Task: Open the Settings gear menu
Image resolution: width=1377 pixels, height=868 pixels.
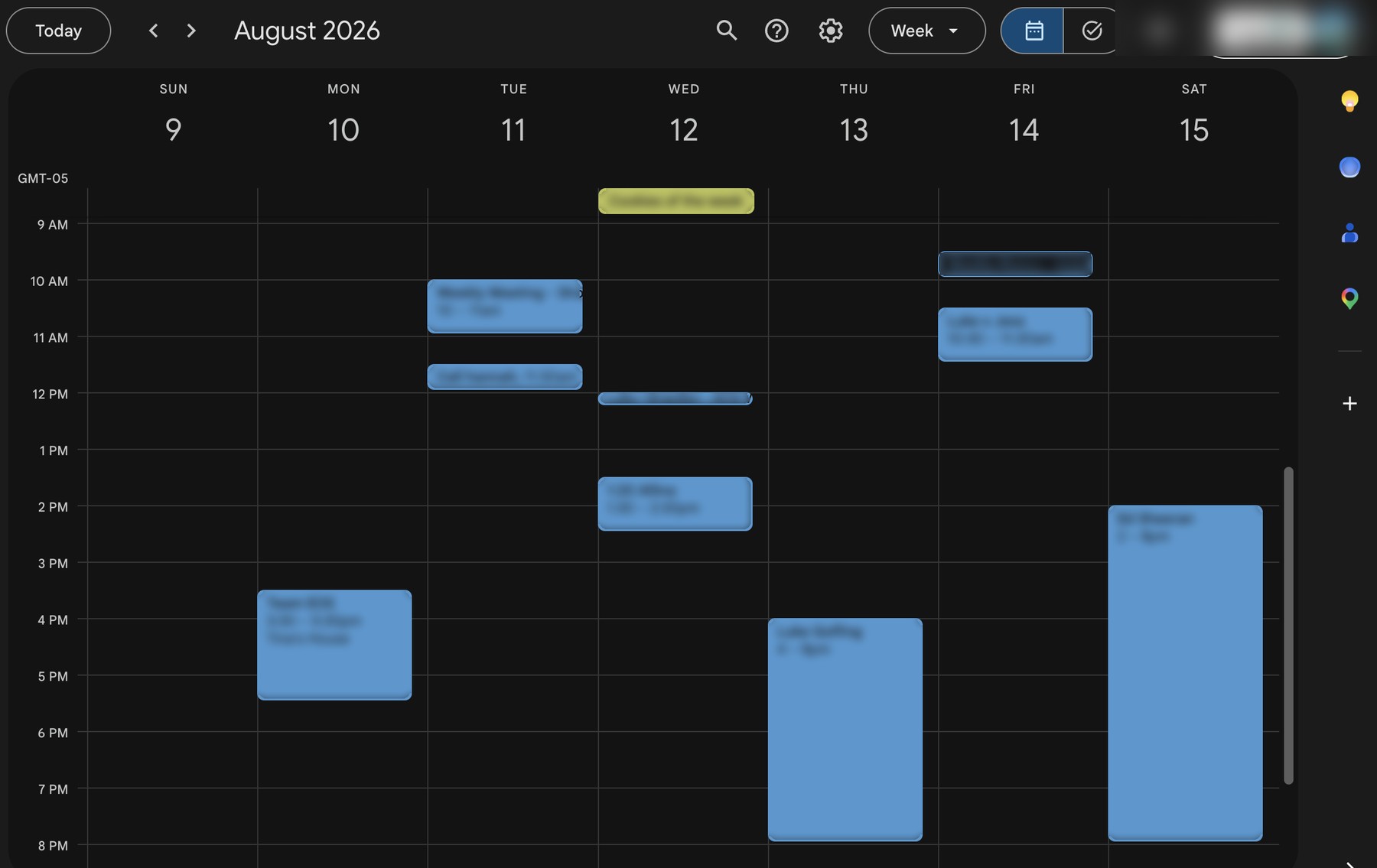Action: point(830,31)
